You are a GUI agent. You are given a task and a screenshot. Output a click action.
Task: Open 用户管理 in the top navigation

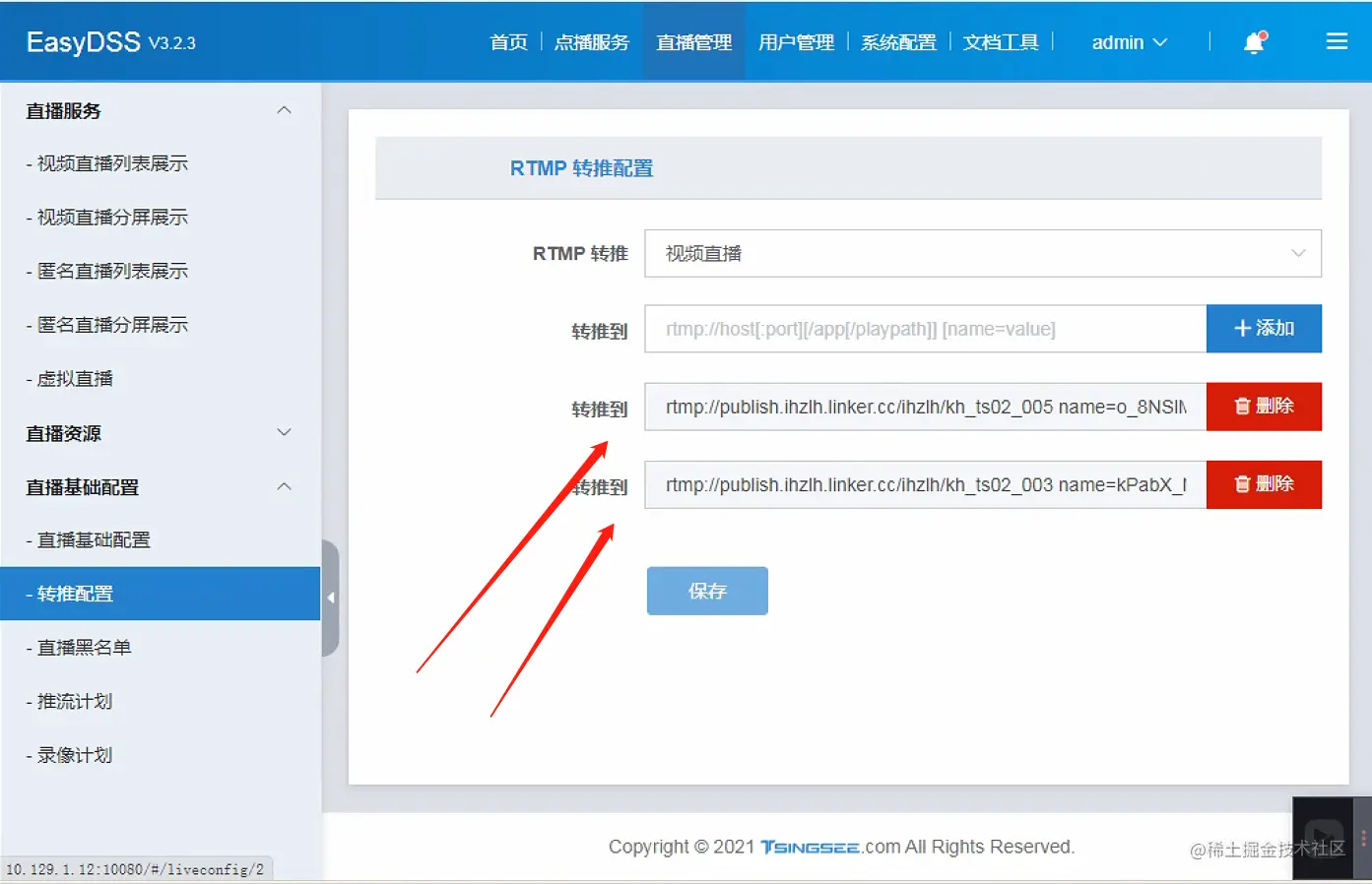[797, 42]
